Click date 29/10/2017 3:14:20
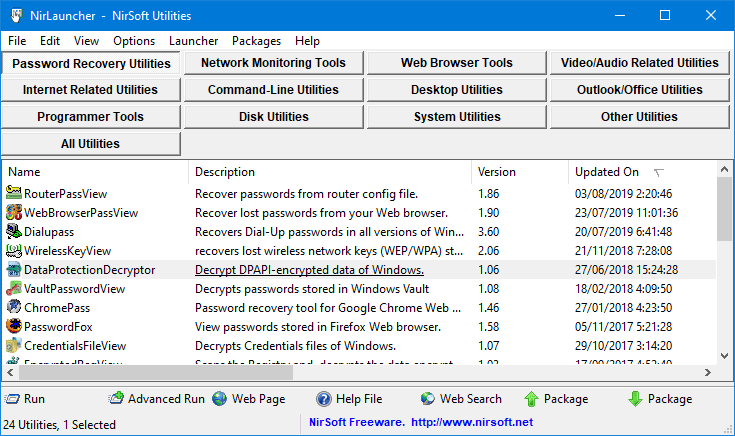 click(x=623, y=346)
